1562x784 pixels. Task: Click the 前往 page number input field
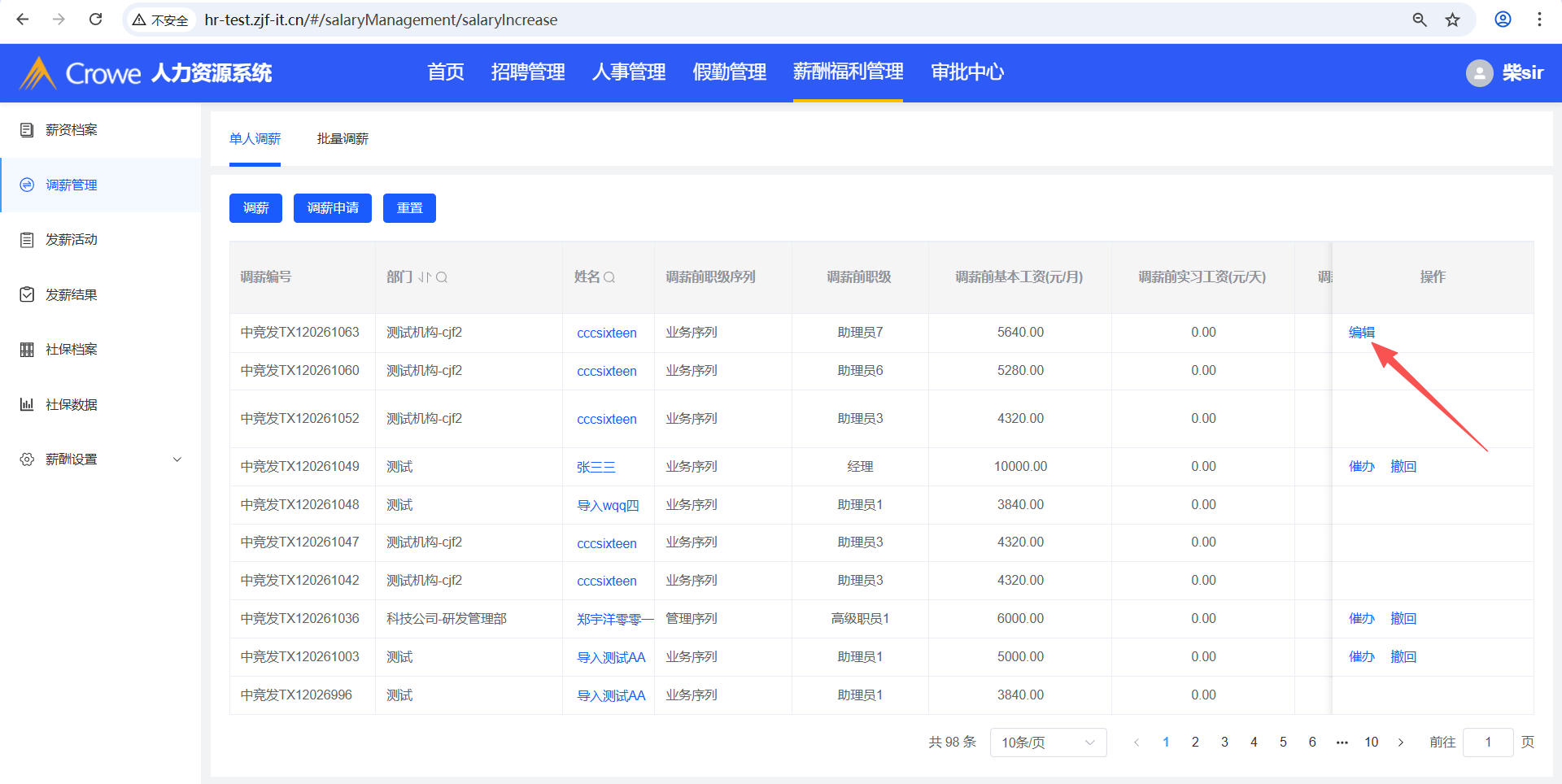point(1487,743)
